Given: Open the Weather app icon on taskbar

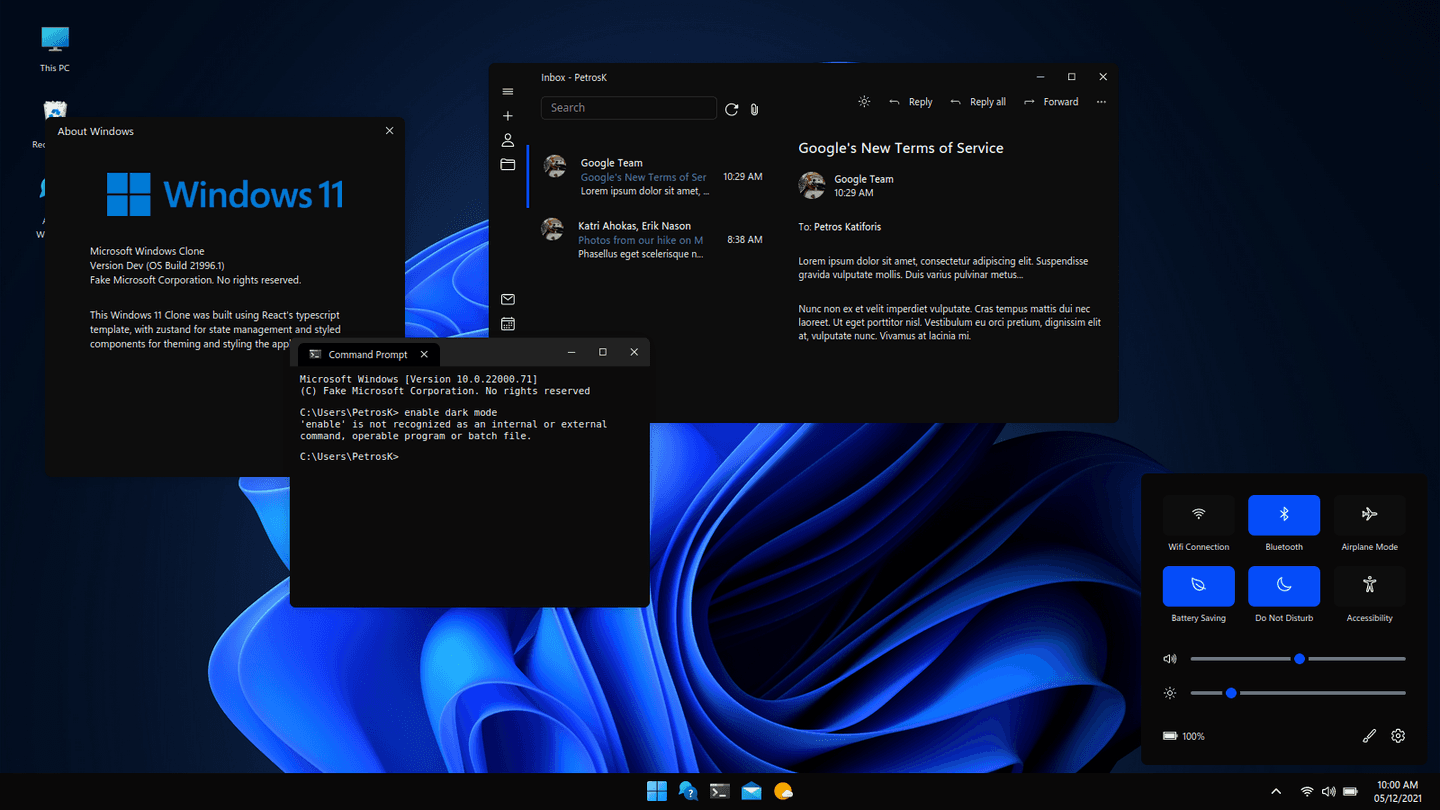Looking at the screenshot, I should (783, 791).
